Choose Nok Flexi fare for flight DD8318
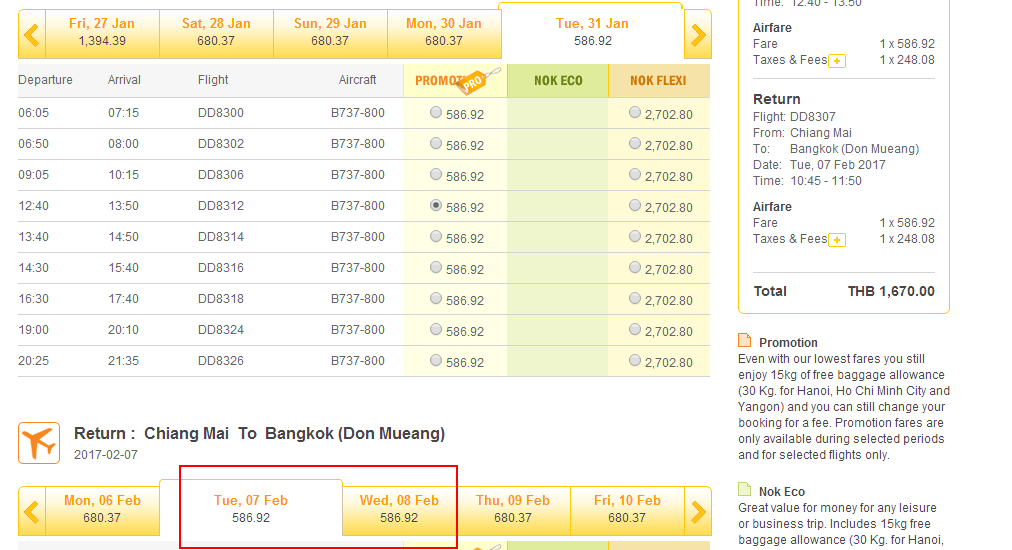Viewport: 1012px width, 550px height. (x=635, y=298)
